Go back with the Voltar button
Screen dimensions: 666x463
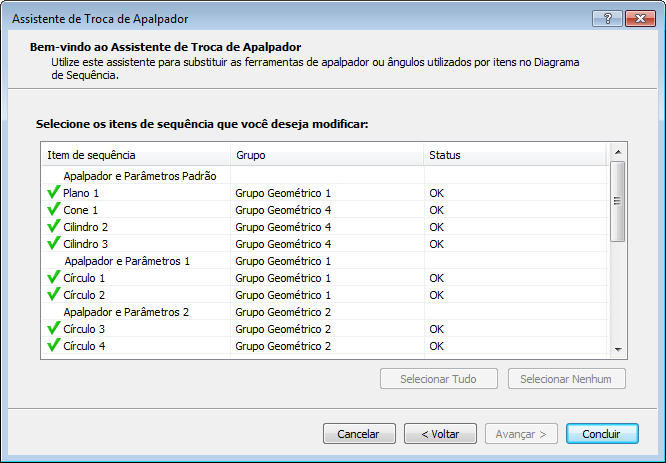coord(440,434)
